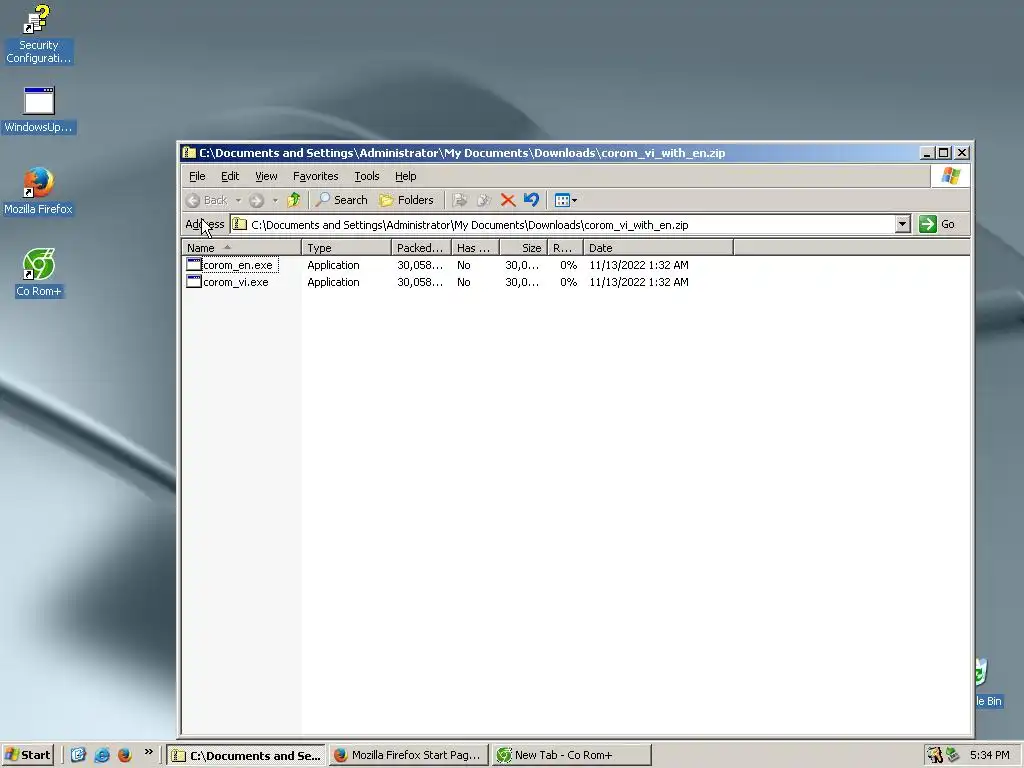The image size is (1024, 768).
Task: Maximize the zip folder window
Action: pos(944,153)
